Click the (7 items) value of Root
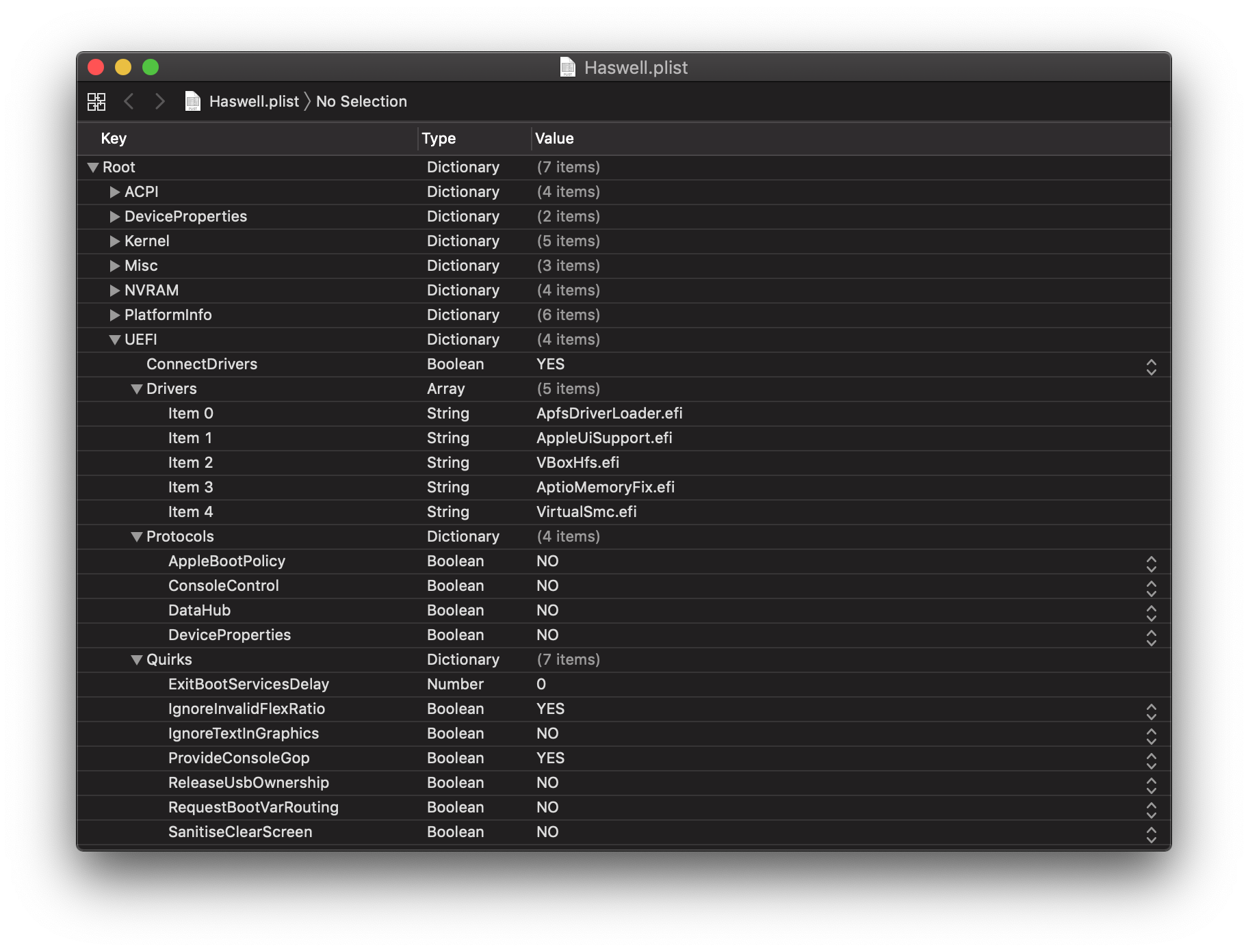The image size is (1248, 952). [568, 168]
